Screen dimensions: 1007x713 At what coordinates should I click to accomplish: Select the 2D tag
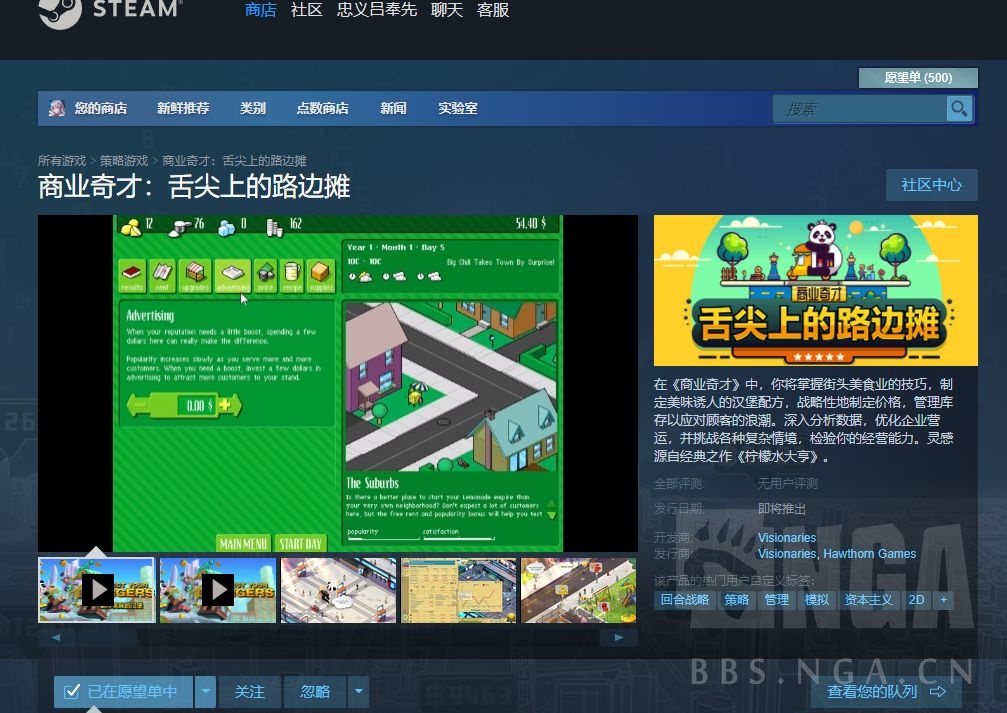pyautogui.click(x=916, y=600)
